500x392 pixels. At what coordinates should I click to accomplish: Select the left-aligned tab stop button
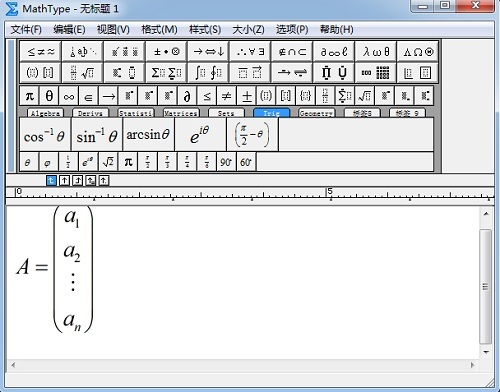point(51,181)
